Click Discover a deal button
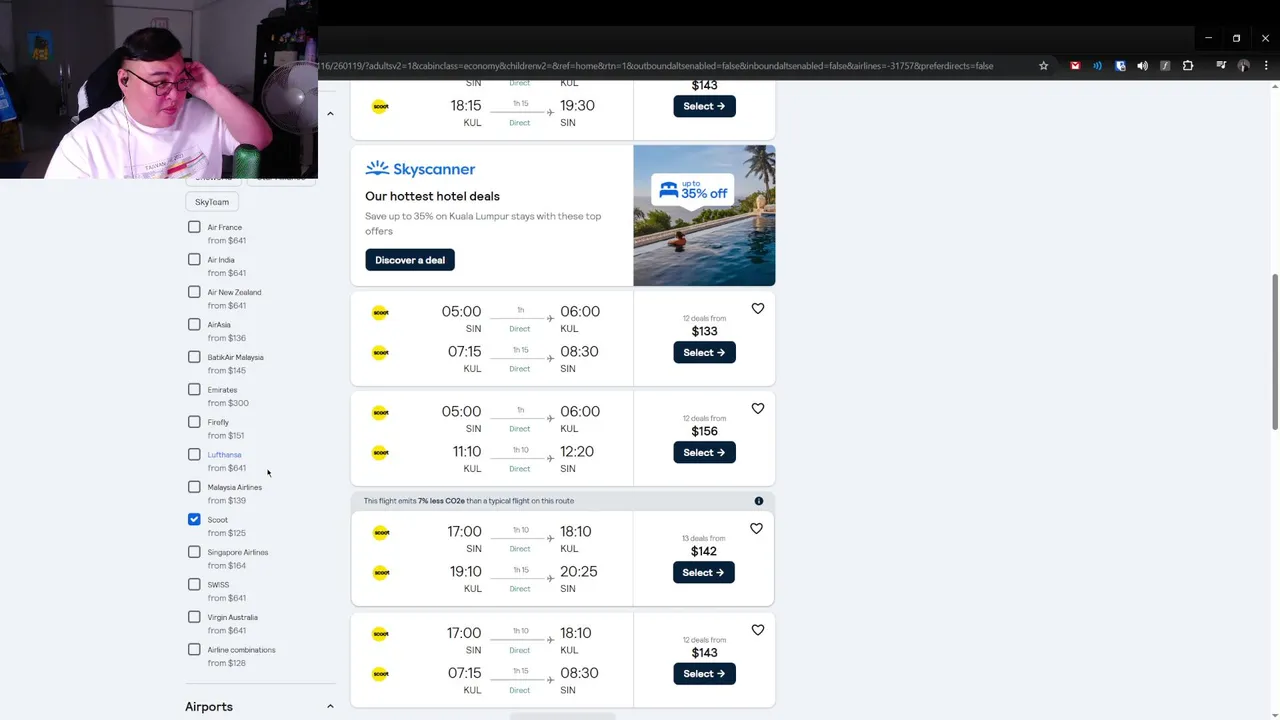The width and height of the screenshot is (1280, 720). coord(410,260)
